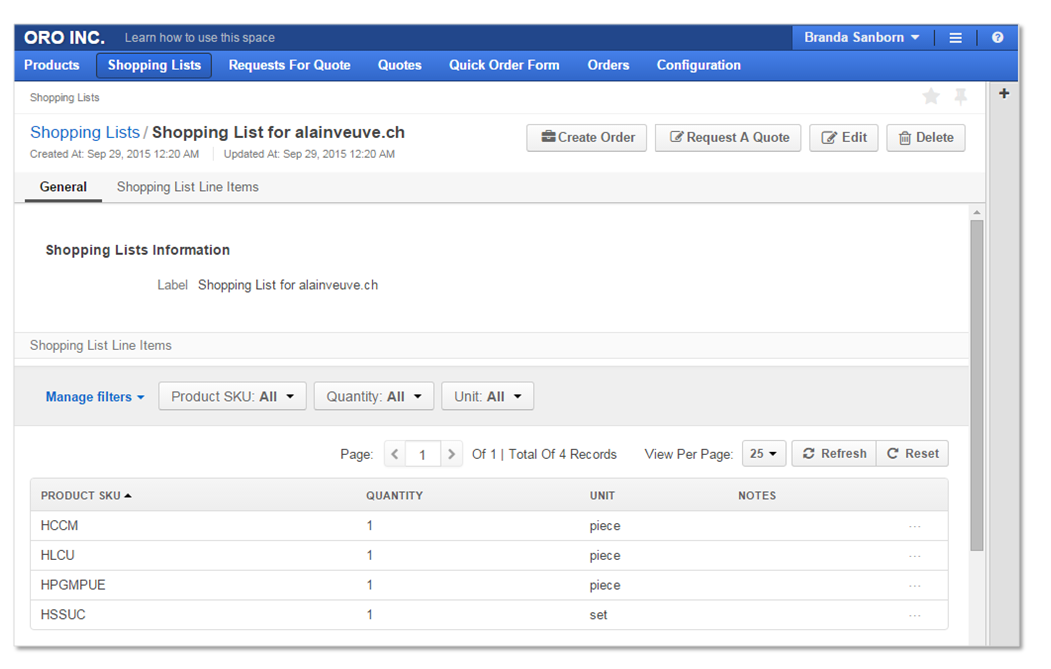
Task: Expand the Product SKU filter dropdown
Action: (x=232, y=397)
